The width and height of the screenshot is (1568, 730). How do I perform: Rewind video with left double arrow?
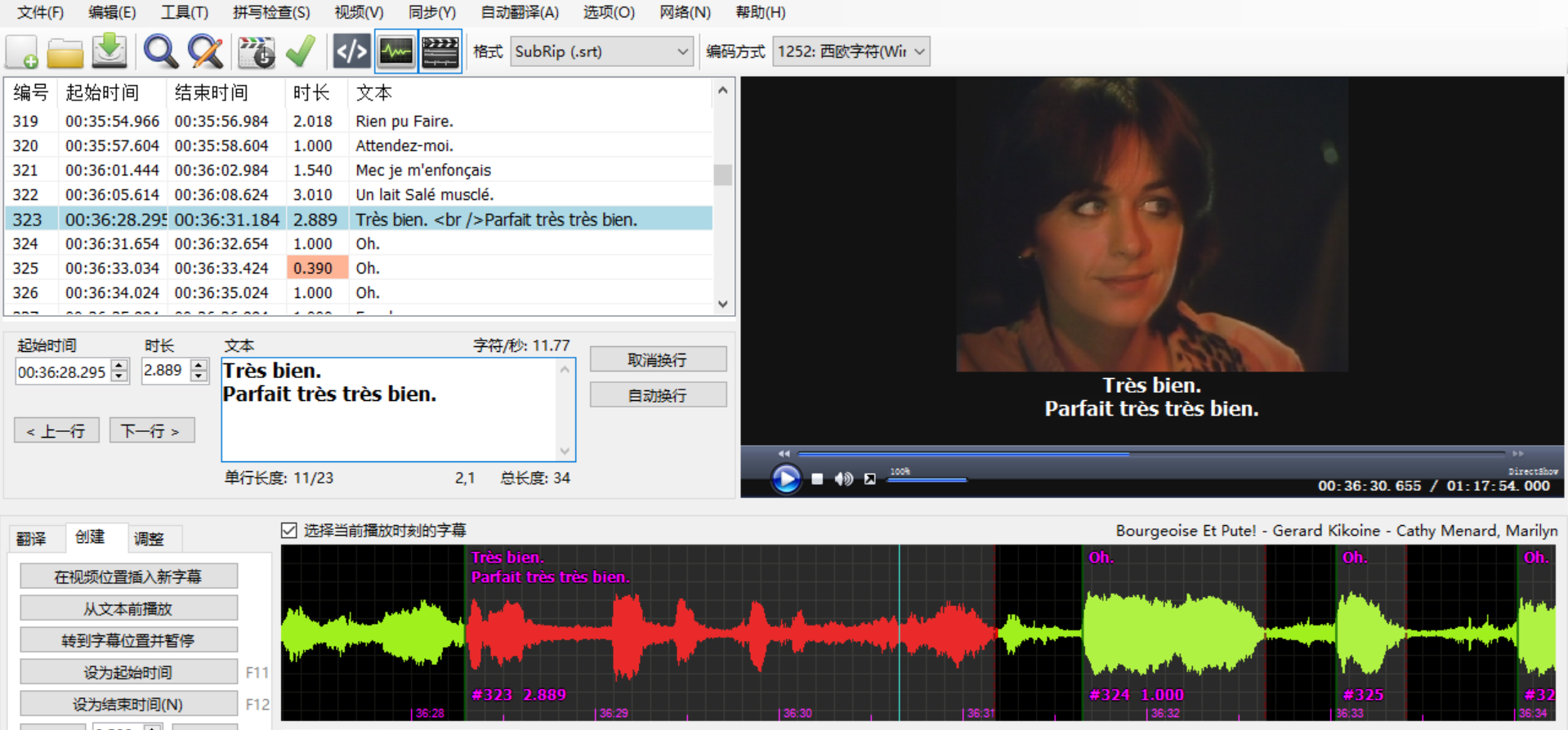(x=784, y=453)
